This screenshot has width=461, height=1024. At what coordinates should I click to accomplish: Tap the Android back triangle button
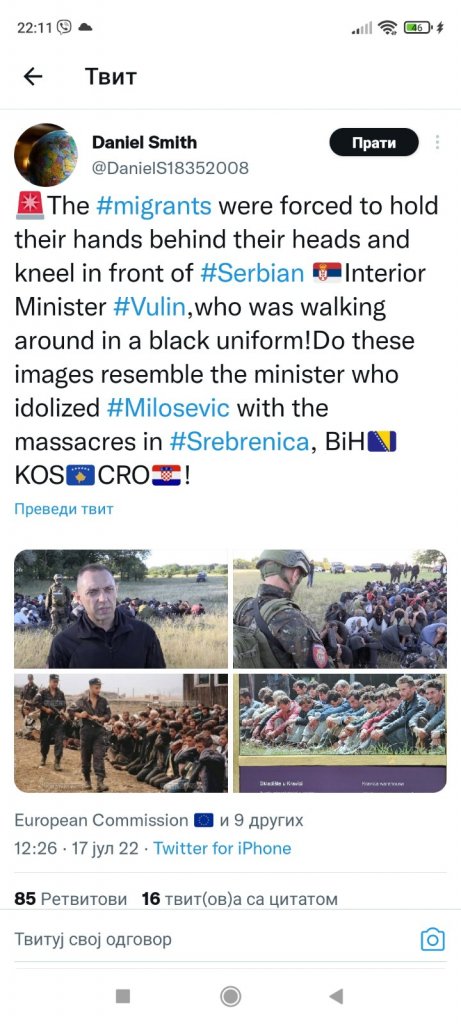[336, 996]
